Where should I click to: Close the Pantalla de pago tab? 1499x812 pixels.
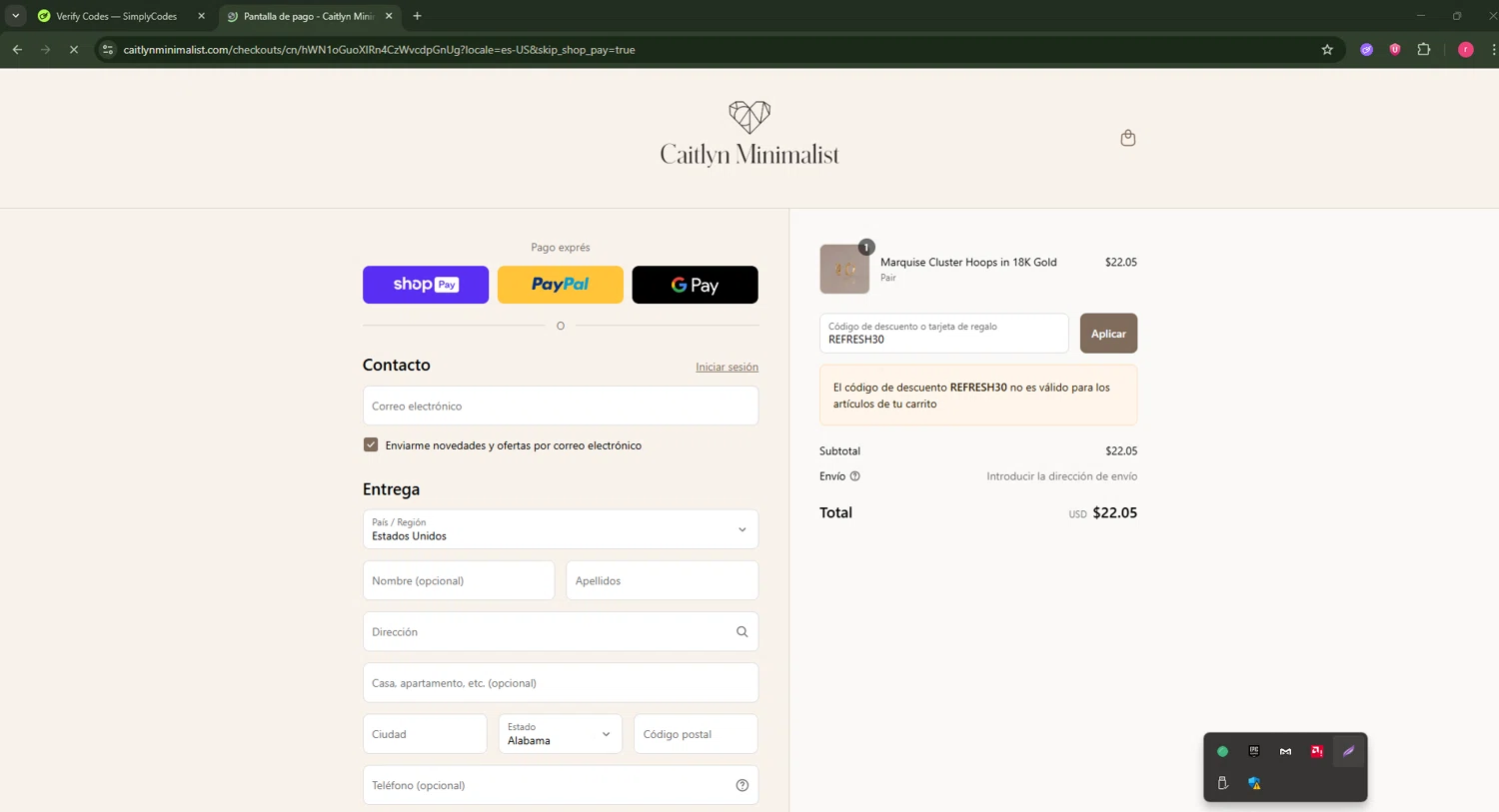click(389, 16)
